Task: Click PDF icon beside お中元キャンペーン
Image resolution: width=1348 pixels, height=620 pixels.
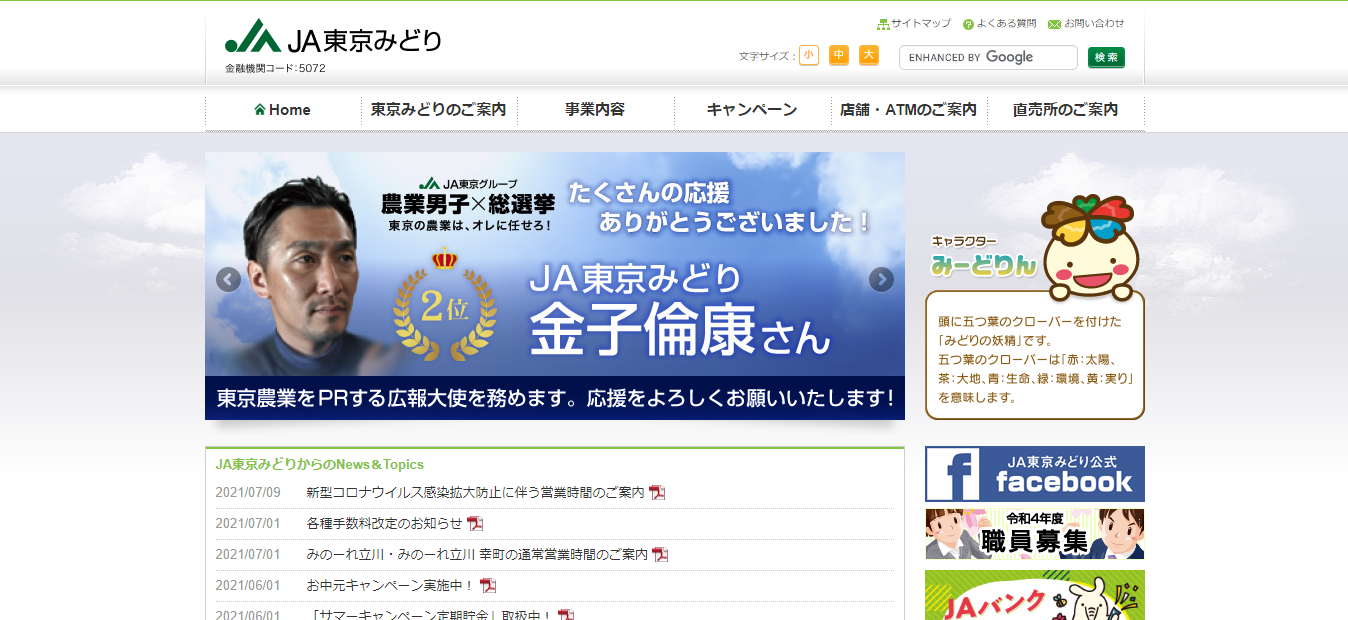Action: [488, 585]
